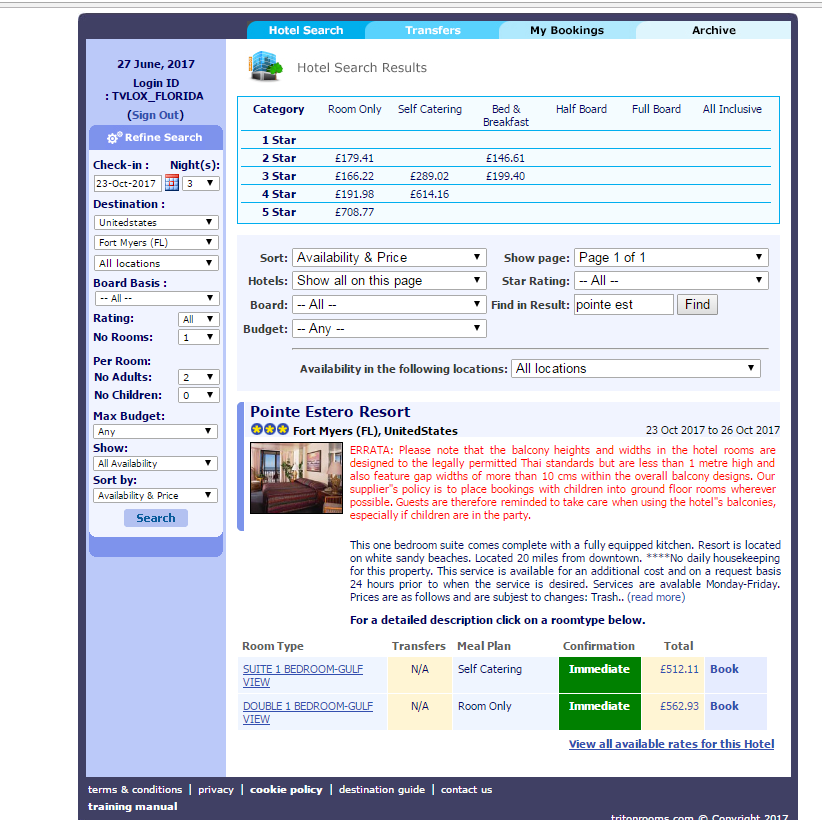Open the Fort Myers (FL) city dropdown
The image size is (822, 820).
[x=156, y=242]
